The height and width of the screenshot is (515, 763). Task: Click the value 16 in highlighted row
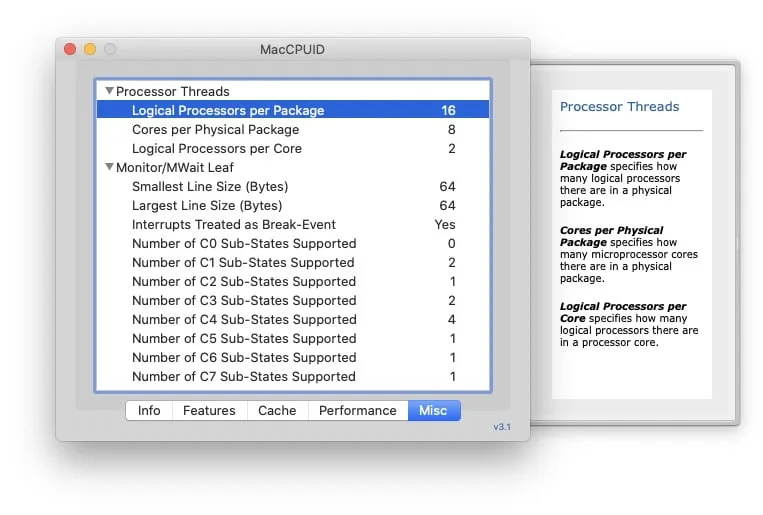click(448, 110)
